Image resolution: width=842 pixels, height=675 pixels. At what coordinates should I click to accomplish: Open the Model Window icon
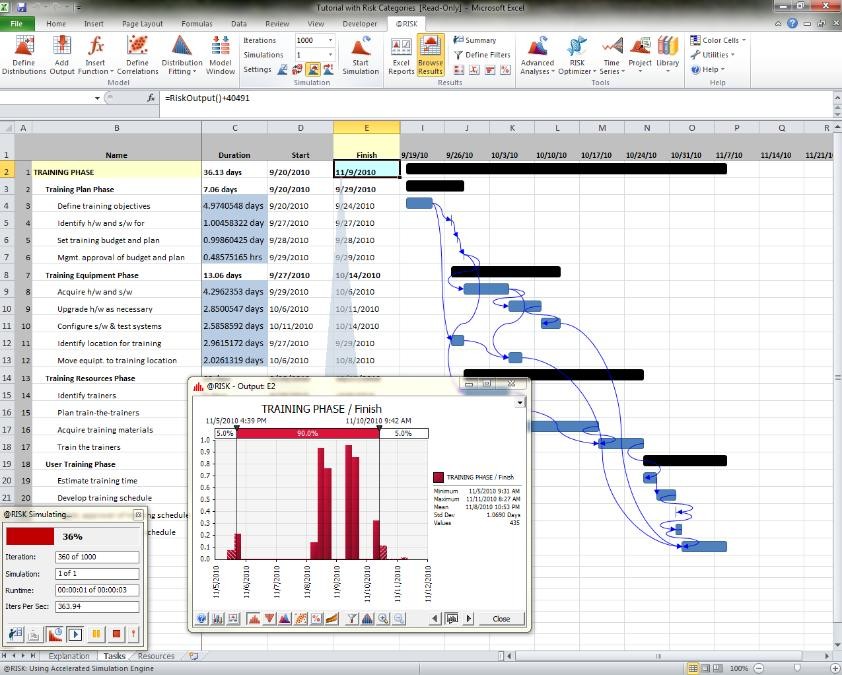point(221,52)
